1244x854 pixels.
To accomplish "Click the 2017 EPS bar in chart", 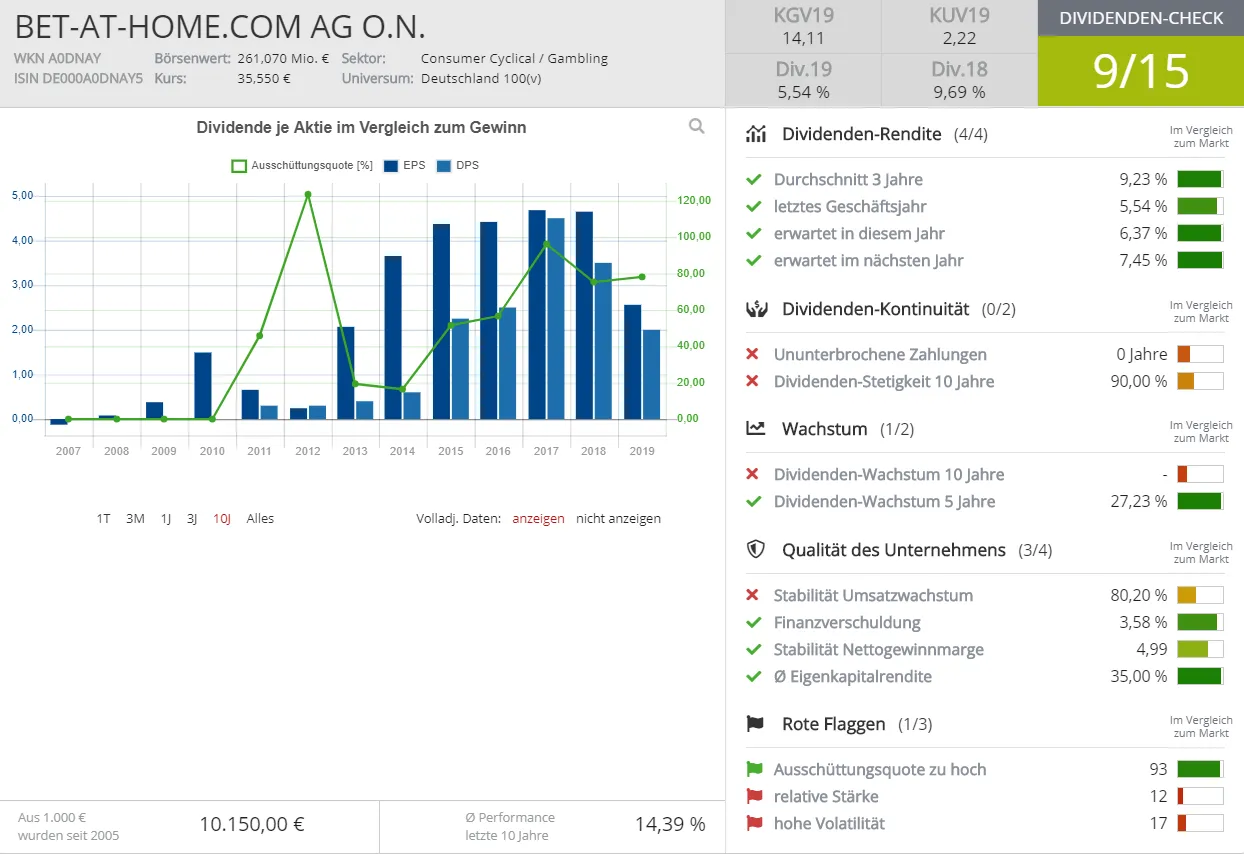I will click(537, 314).
